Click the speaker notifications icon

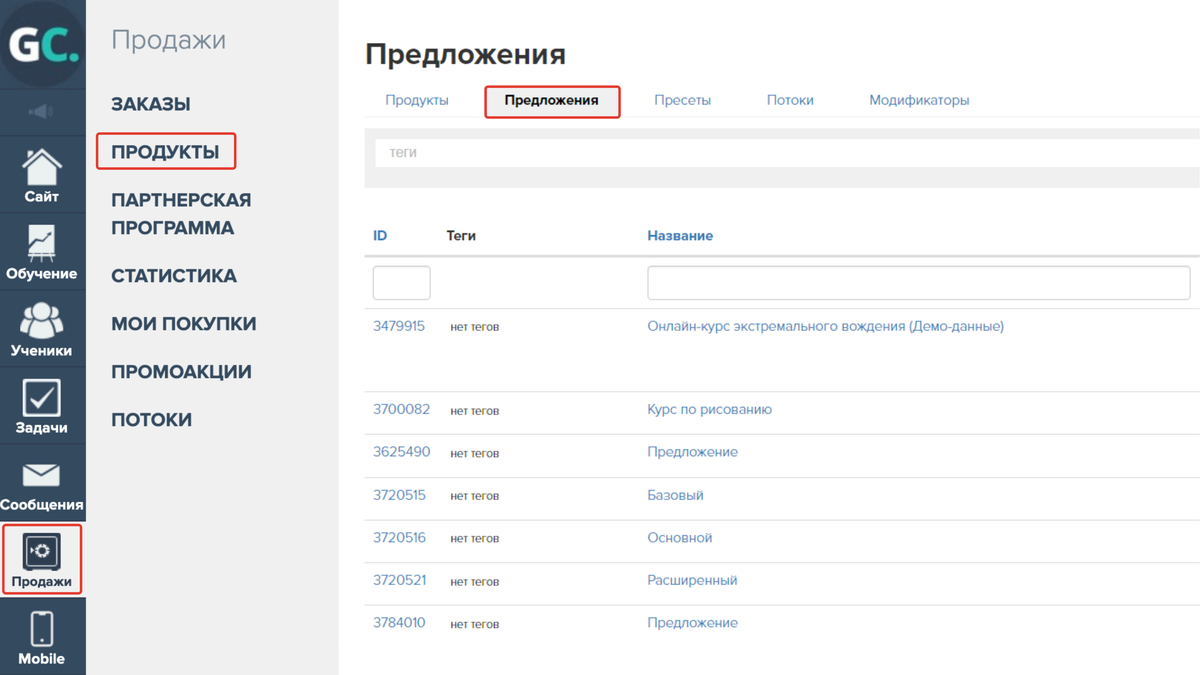tap(42, 111)
